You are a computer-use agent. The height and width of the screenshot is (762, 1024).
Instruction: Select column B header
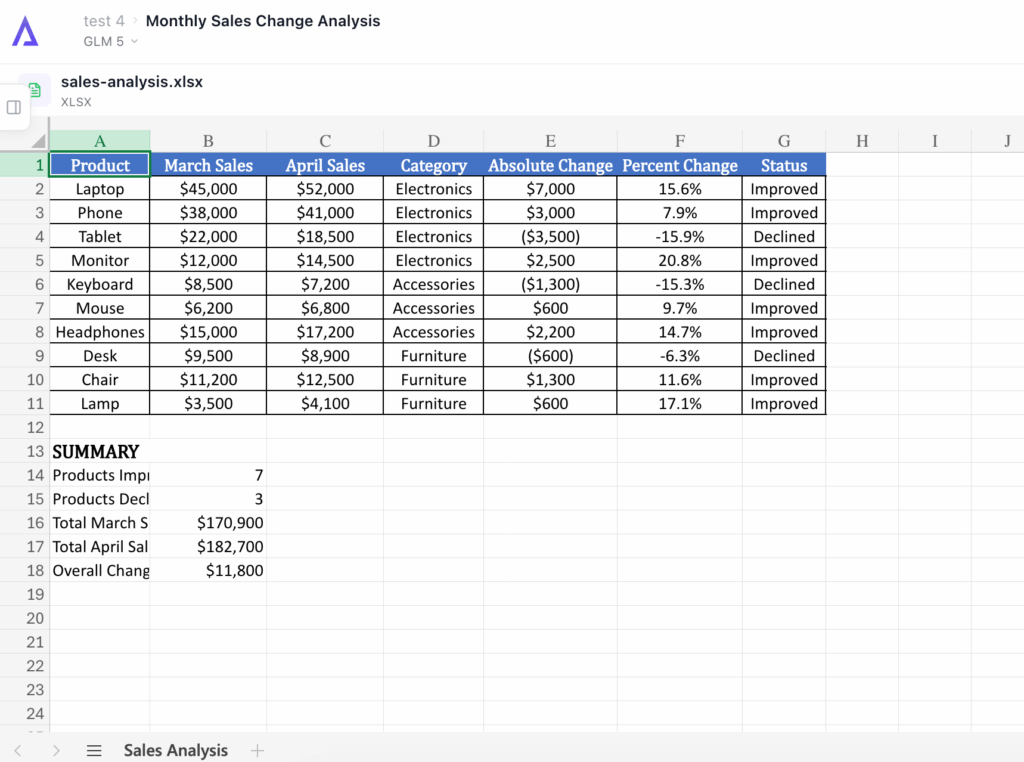(208, 141)
